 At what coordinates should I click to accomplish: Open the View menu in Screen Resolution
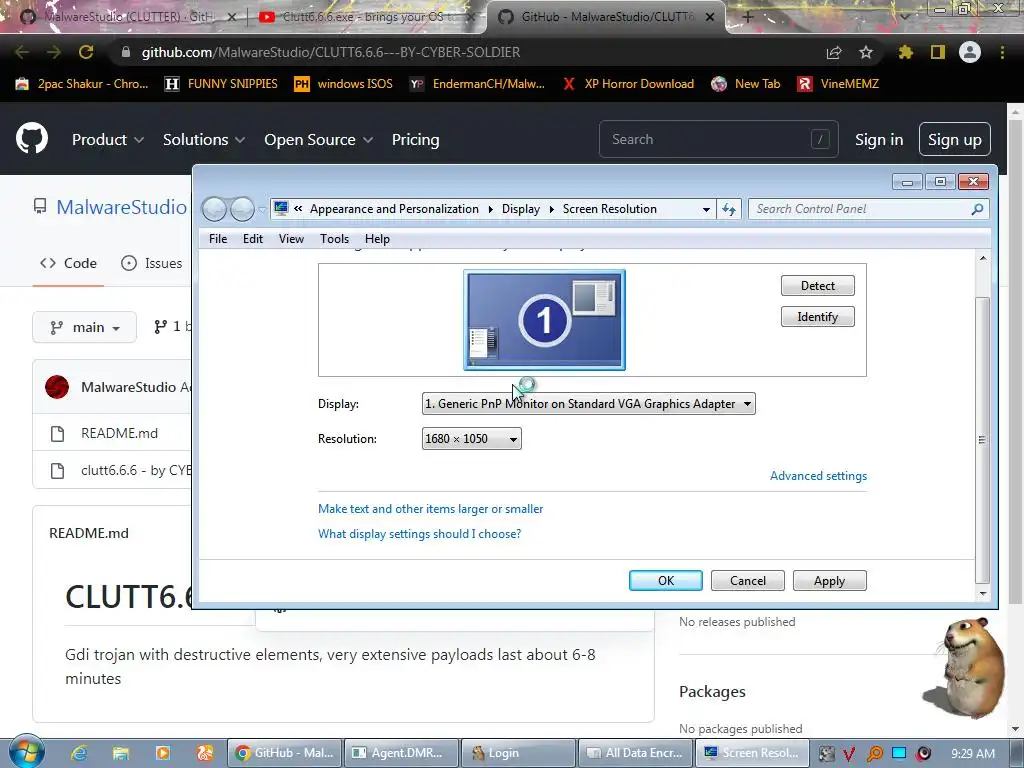pos(291,239)
